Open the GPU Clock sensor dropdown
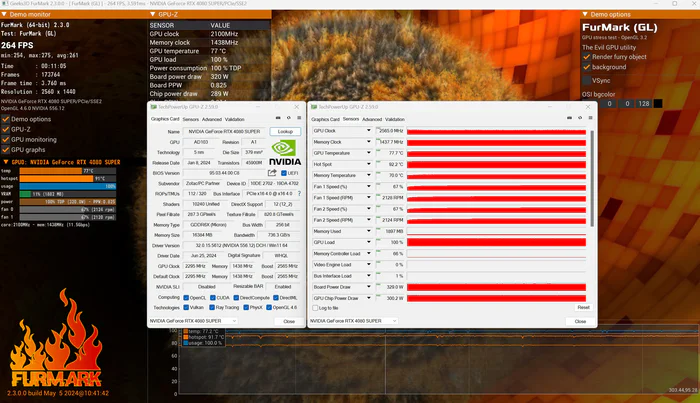The width and height of the screenshot is (700, 403). pos(369,130)
